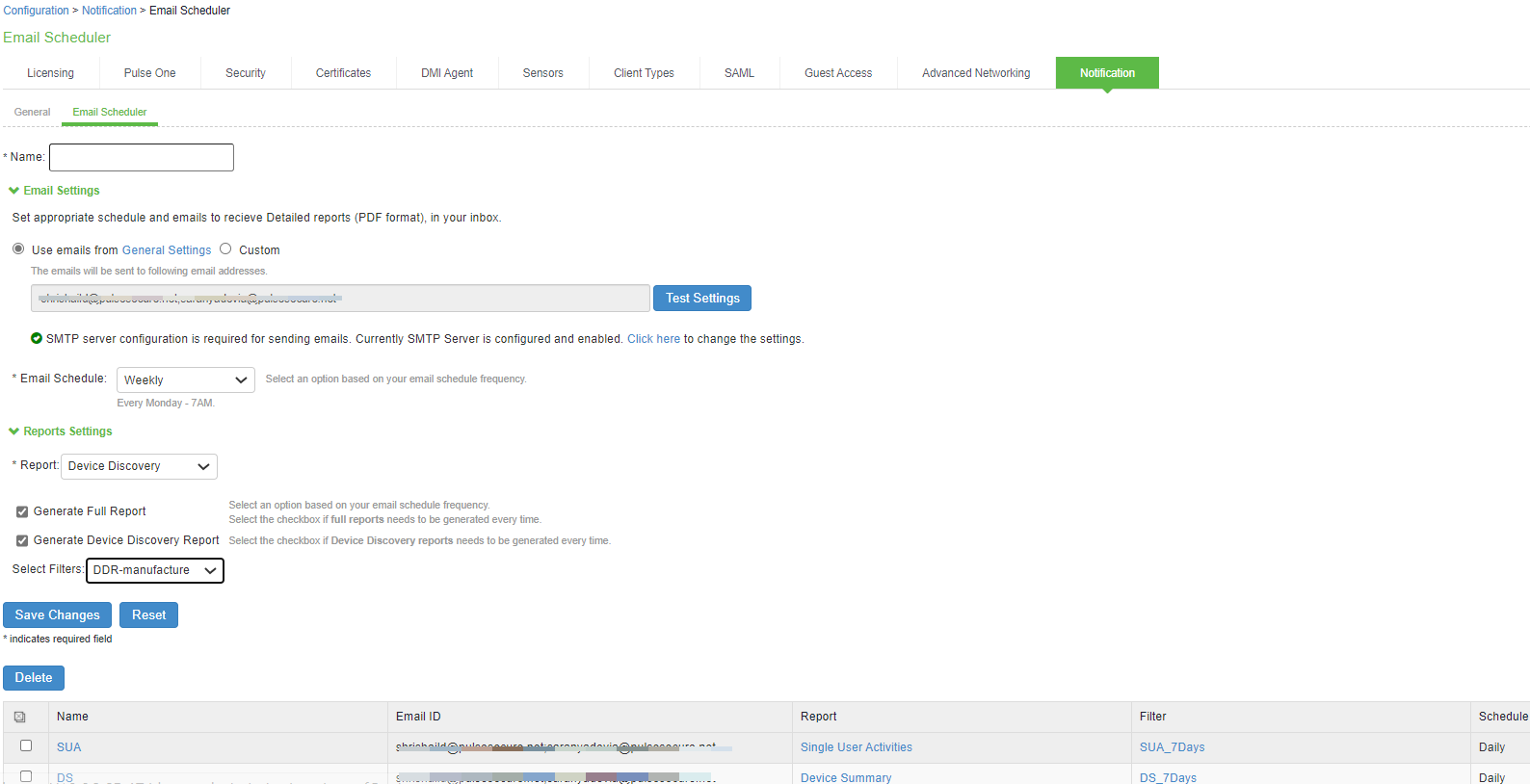
Task: Expand the Select Filters DDR-manufacture dropdown
Action: click(154, 570)
